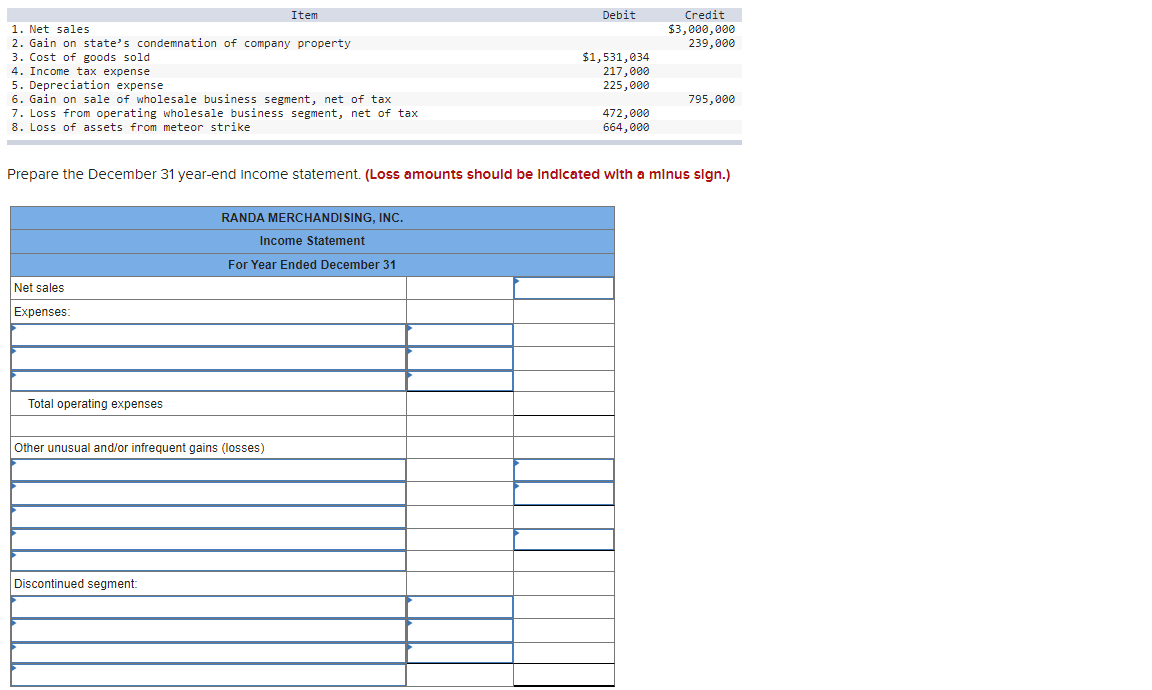Click the second expense amount cell under Expenses
The width and height of the screenshot is (1152, 690).
pyautogui.click(x=460, y=359)
